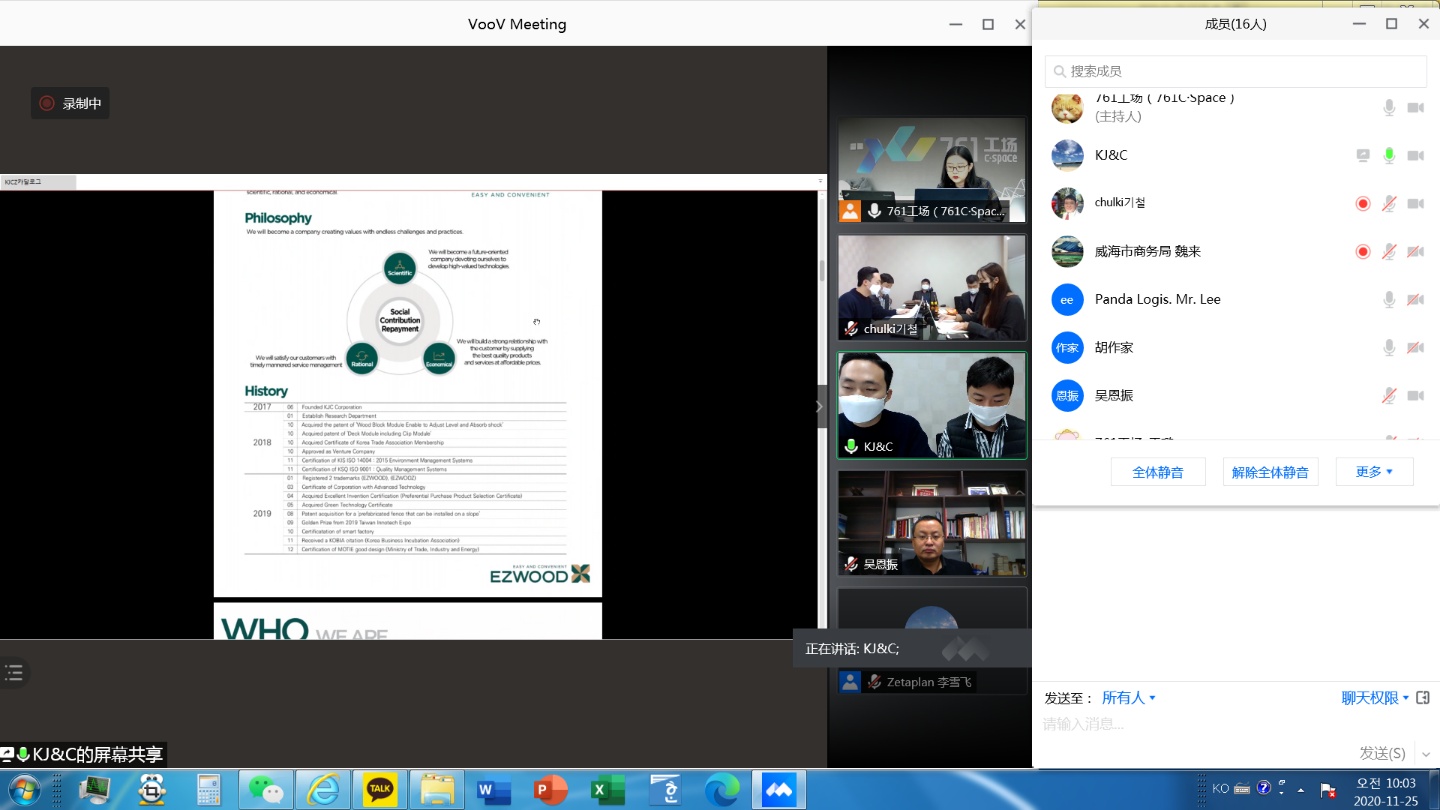Open Hancom Office icon in taskbar
The height and width of the screenshot is (810, 1440).
click(x=665, y=790)
